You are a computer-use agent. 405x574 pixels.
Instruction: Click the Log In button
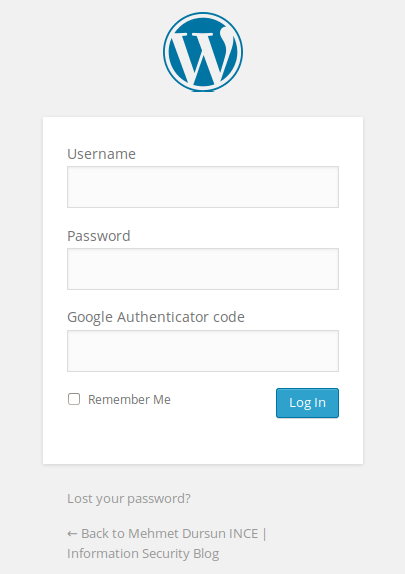tap(307, 403)
